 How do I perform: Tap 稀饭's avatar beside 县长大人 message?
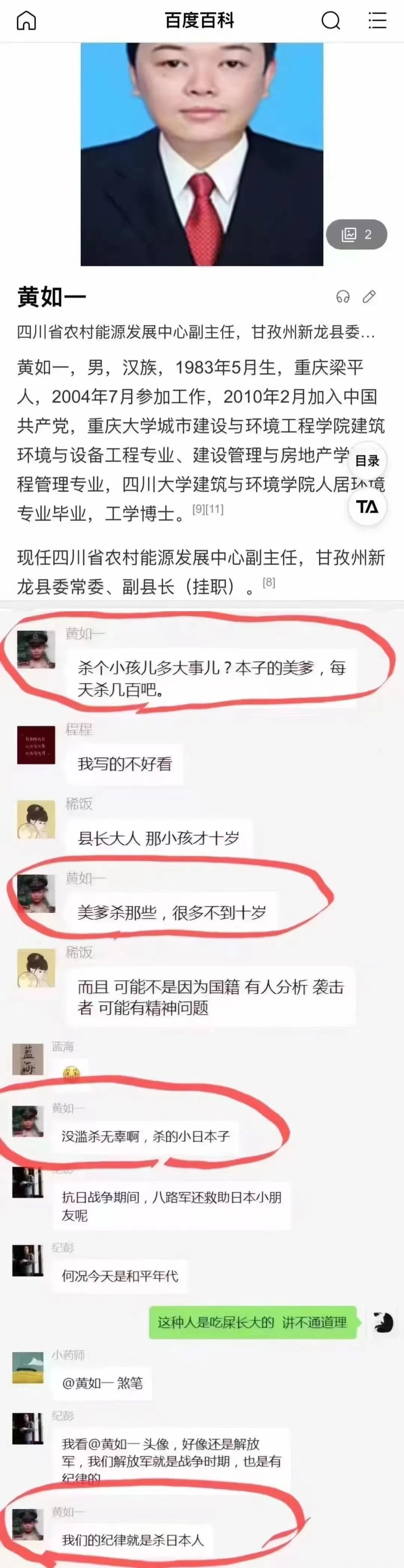36,819
